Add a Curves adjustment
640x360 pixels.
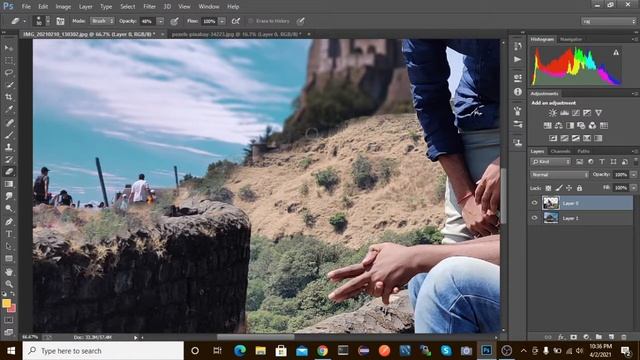[576, 113]
